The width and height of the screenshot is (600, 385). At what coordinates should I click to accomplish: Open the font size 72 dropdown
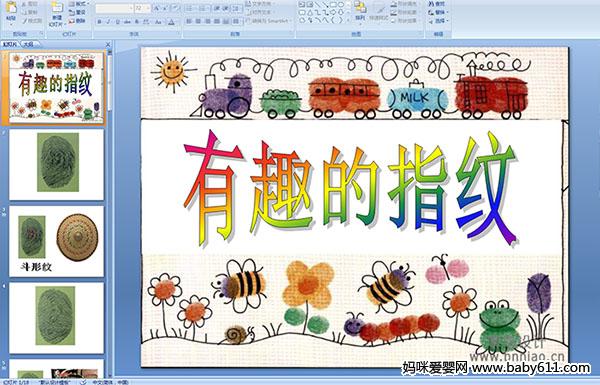coord(142,8)
